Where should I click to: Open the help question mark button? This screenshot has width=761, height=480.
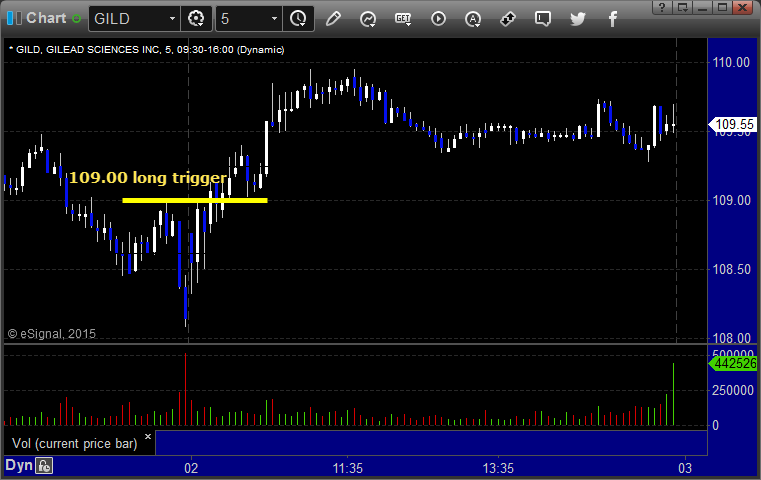[x=662, y=7]
